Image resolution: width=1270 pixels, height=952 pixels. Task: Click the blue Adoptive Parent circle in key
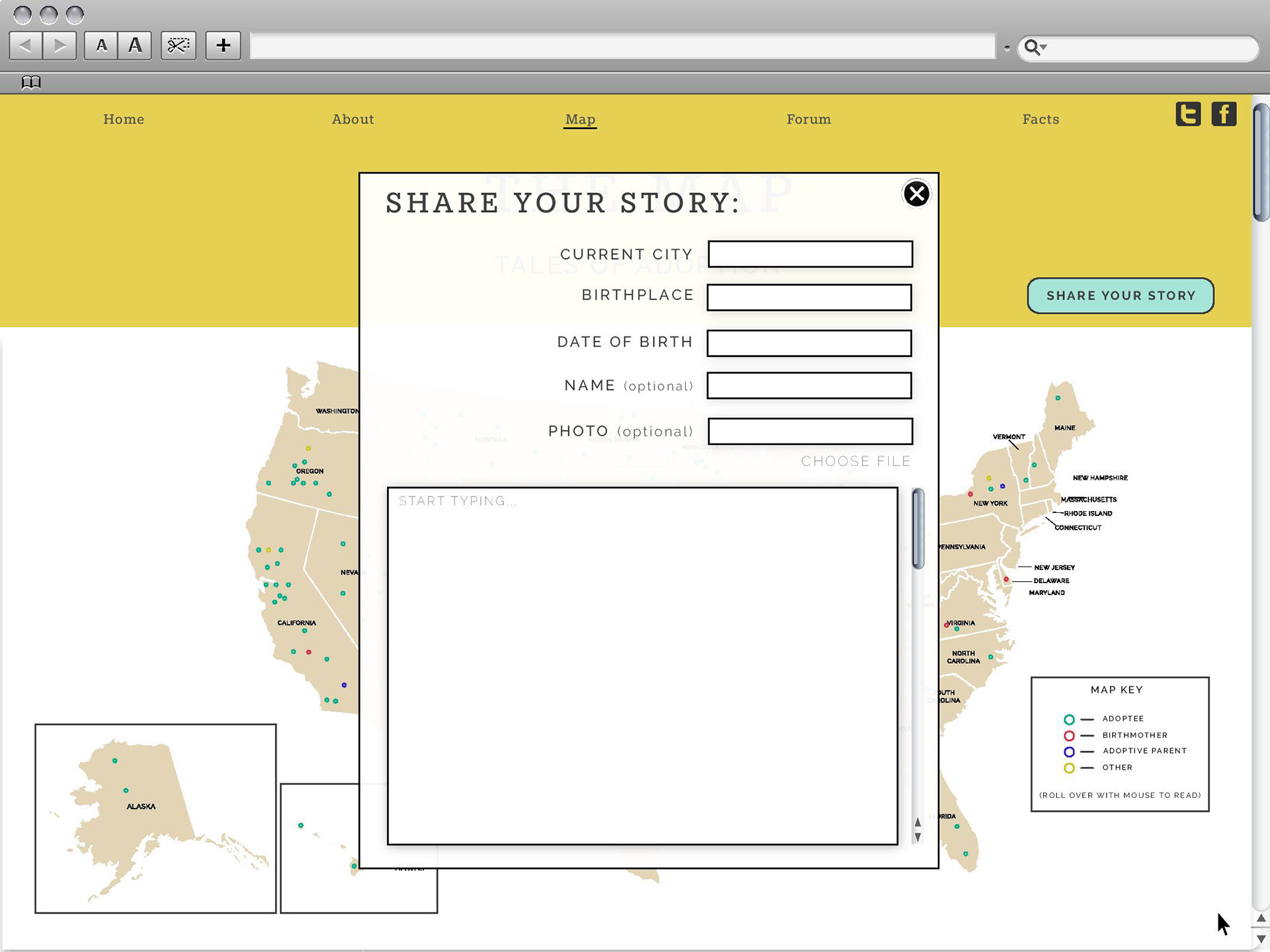point(1069,752)
